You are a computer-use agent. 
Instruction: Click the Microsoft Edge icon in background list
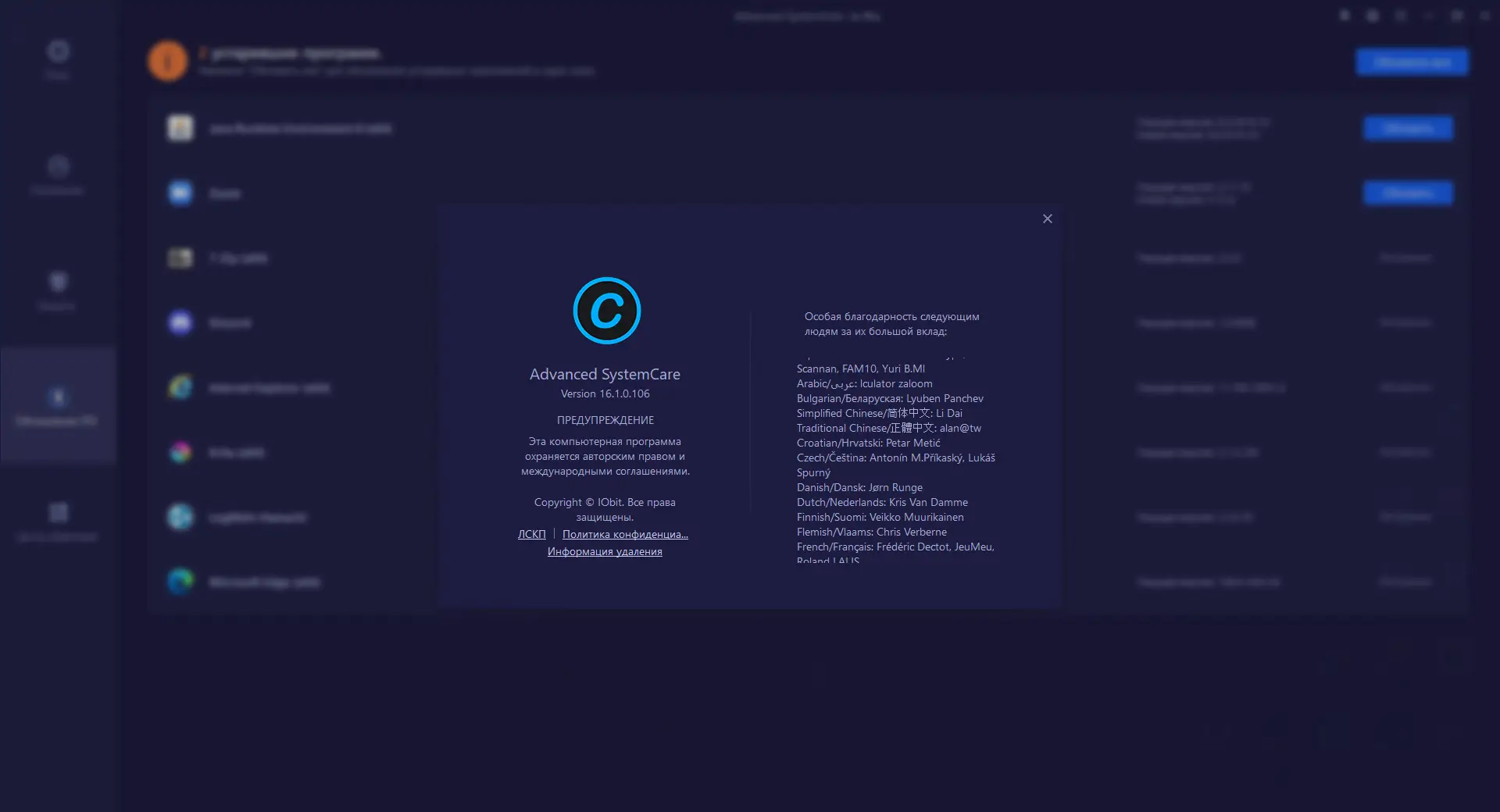pos(180,582)
